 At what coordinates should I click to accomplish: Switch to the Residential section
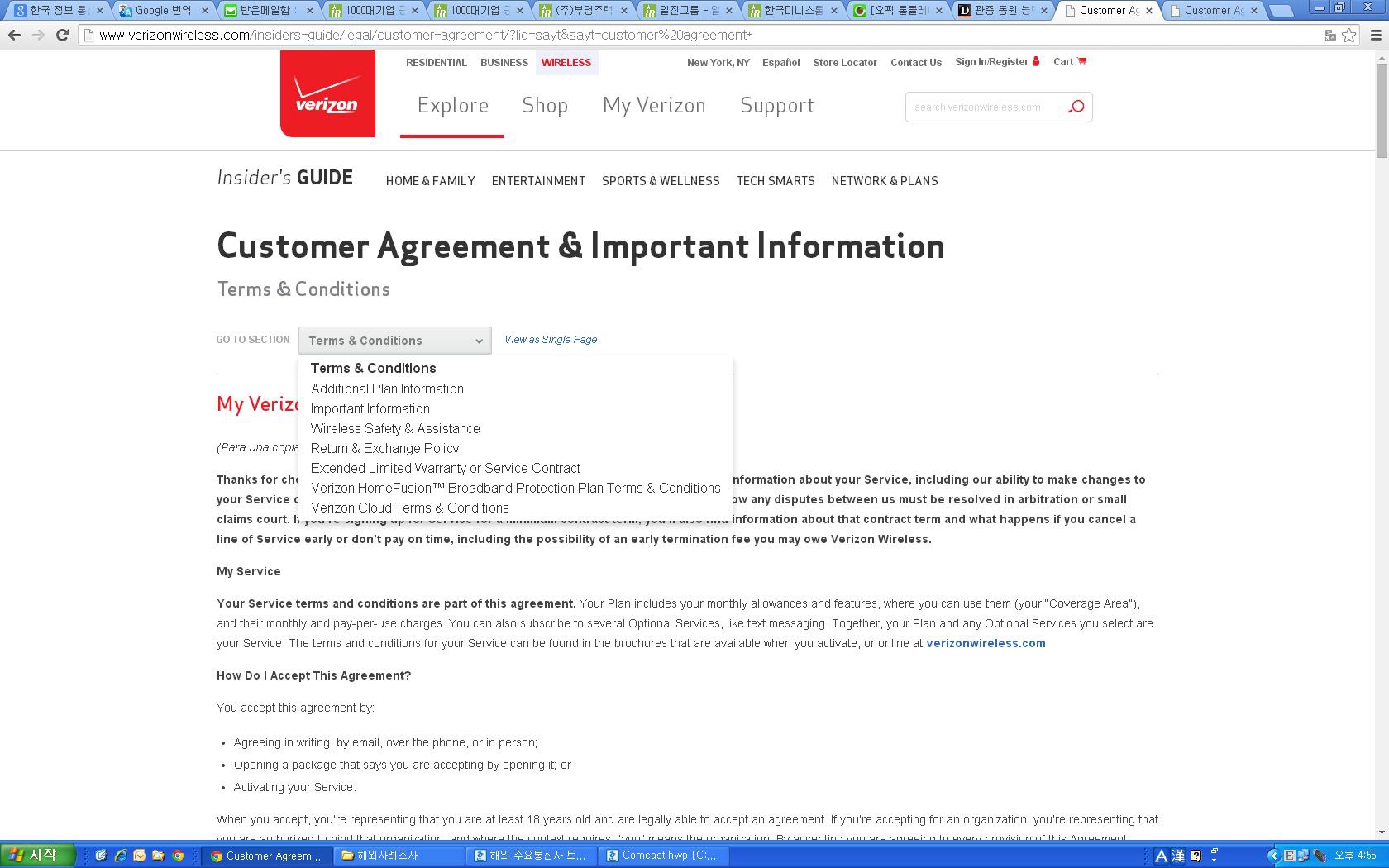pyautogui.click(x=437, y=63)
